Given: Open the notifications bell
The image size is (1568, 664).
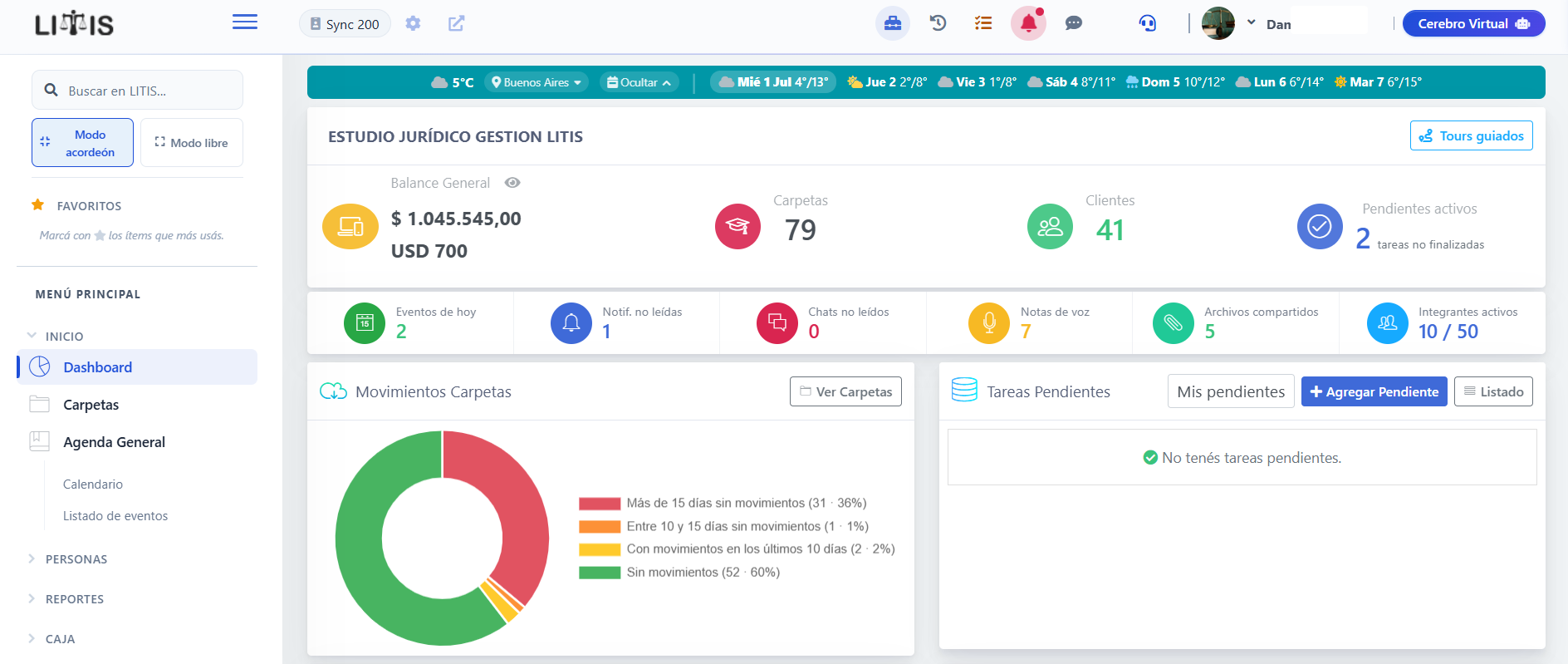Looking at the screenshot, I should (x=1028, y=23).
